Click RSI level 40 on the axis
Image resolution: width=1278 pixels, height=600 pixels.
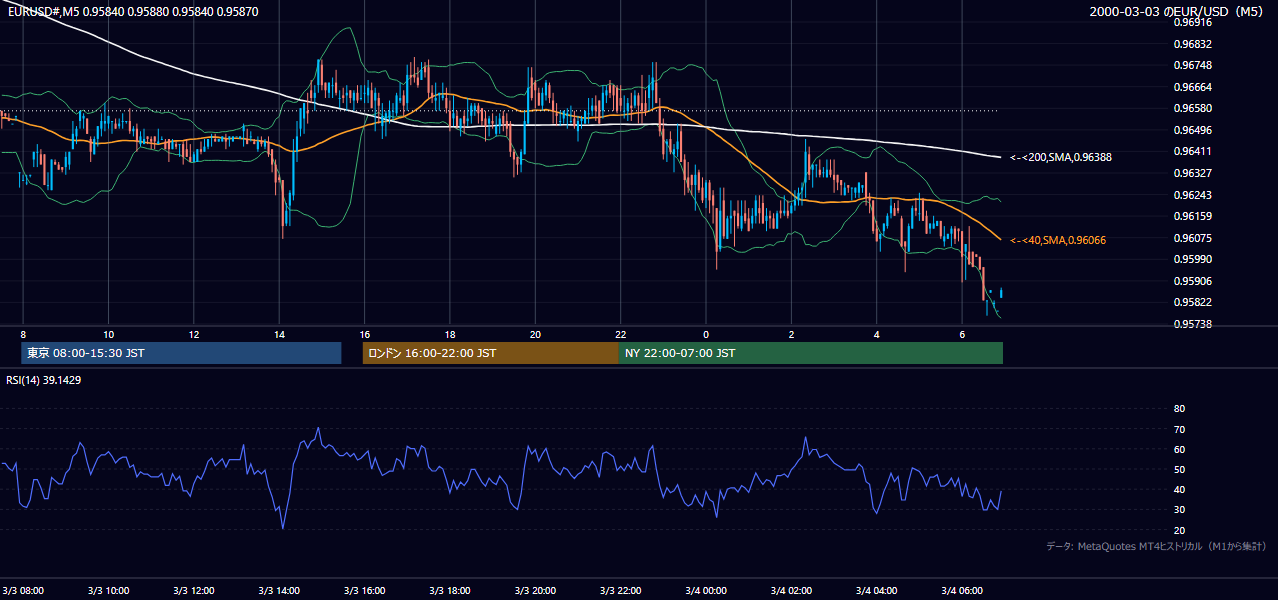[x=1179, y=489]
